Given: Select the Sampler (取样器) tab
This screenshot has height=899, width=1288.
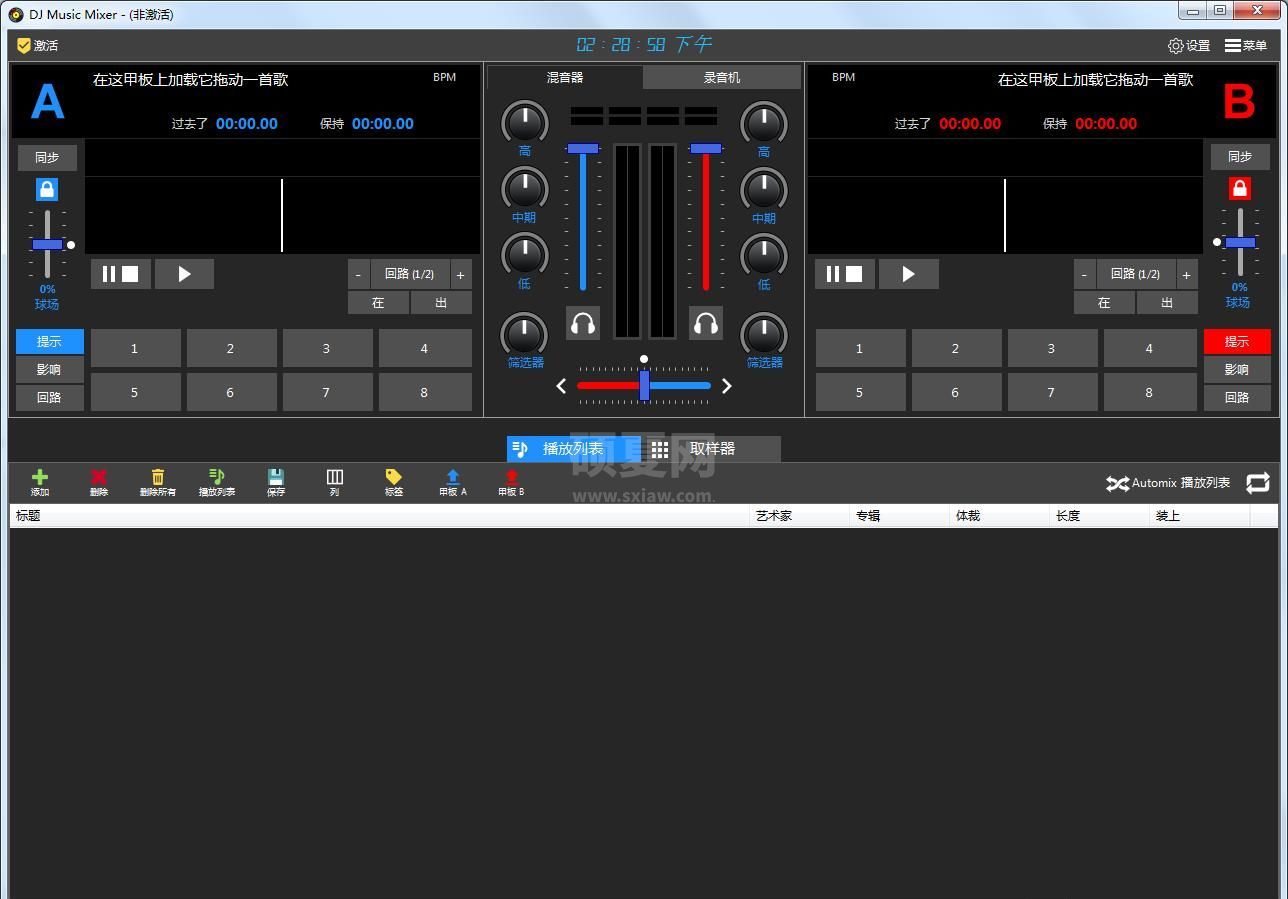Looking at the screenshot, I should pos(712,449).
